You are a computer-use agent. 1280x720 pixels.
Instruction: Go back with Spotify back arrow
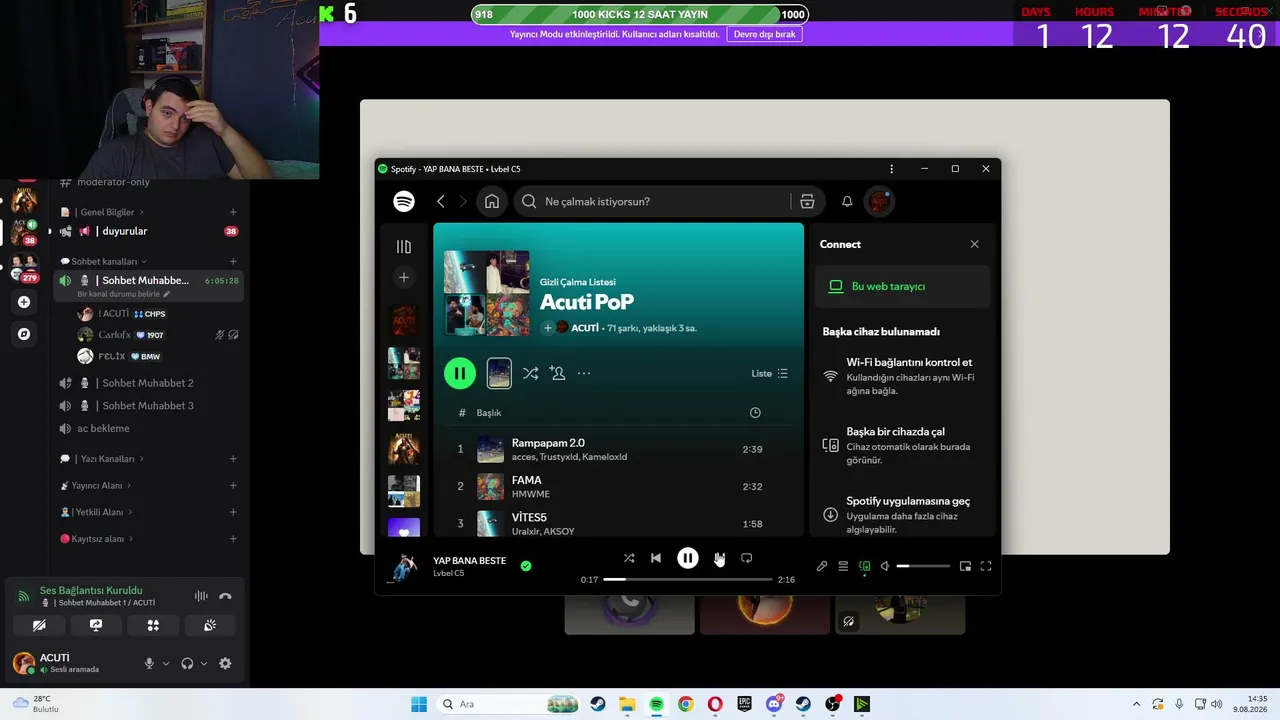441,202
